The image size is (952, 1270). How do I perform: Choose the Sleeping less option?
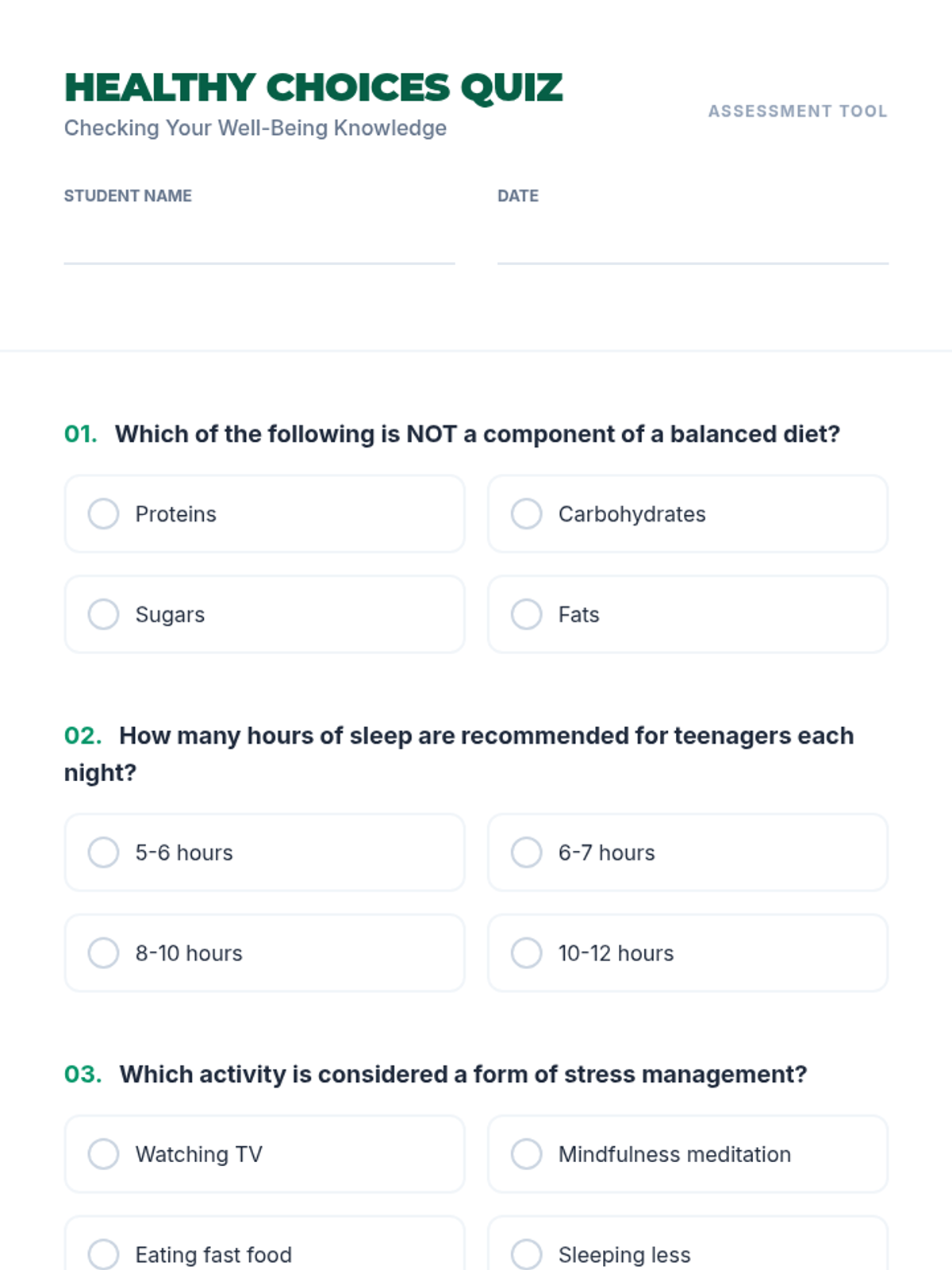tap(526, 1254)
